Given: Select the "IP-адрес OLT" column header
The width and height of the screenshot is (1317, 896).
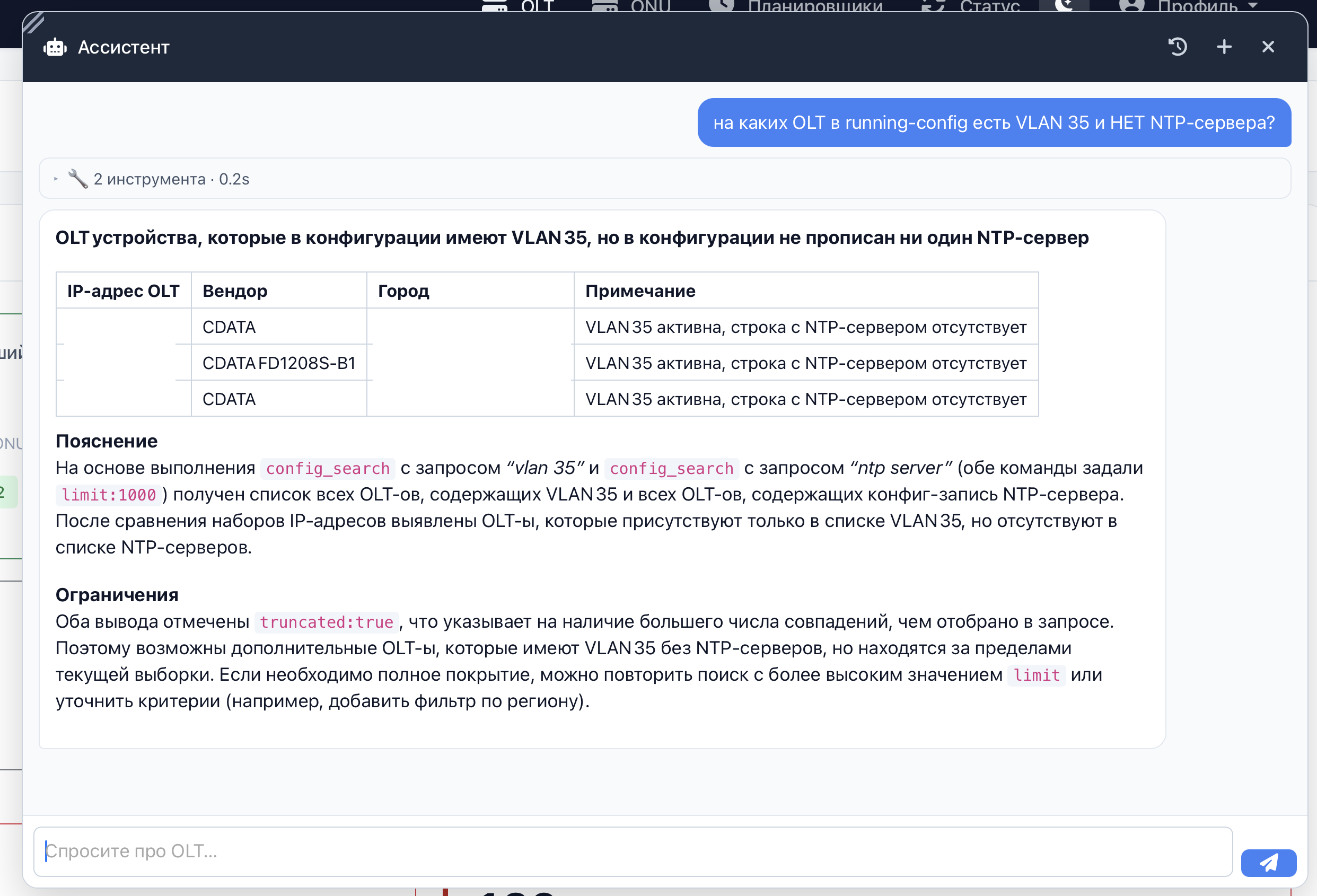Looking at the screenshot, I should tap(124, 291).
